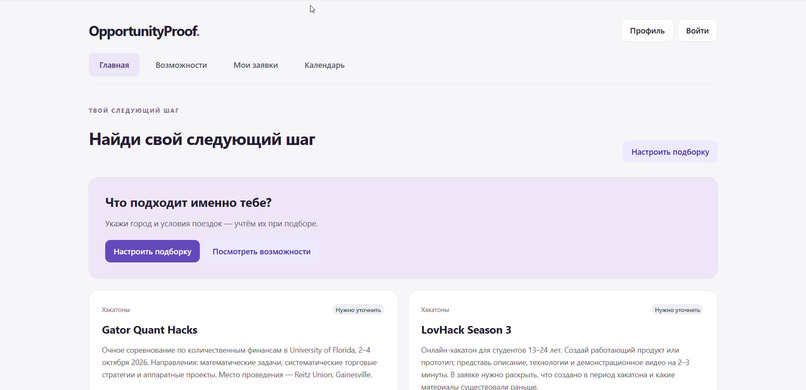Image resolution: width=806 pixels, height=390 pixels.
Task: Click the text Что подходит именно тебе?
Action: point(188,203)
